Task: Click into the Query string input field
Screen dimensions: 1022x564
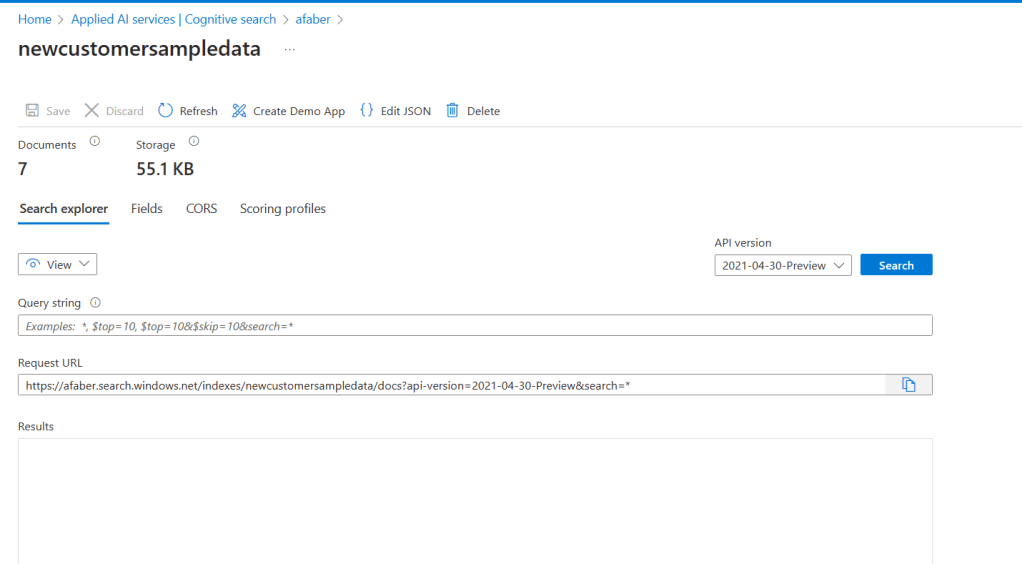Action: (475, 326)
